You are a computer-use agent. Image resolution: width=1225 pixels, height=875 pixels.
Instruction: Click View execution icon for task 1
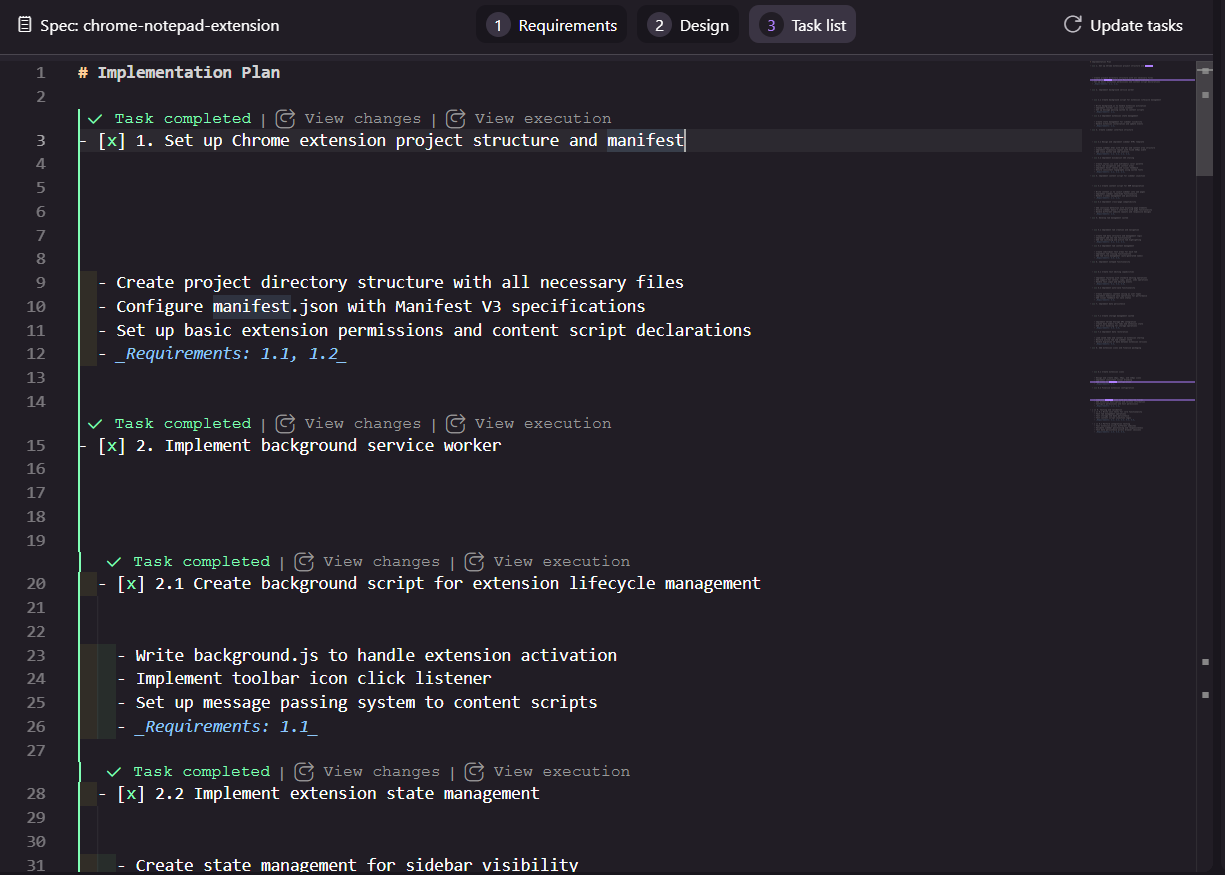[x=456, y=118]
